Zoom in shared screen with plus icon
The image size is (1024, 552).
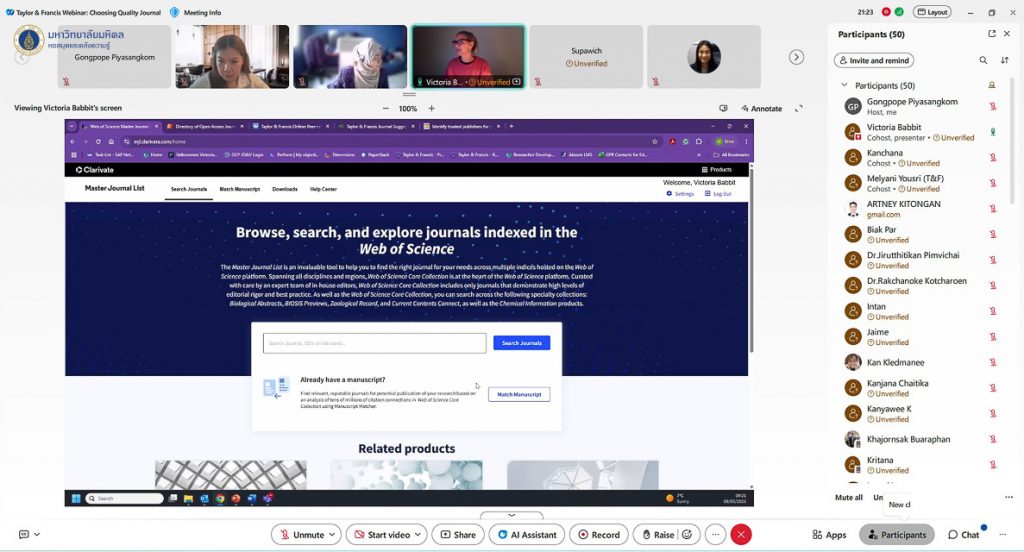(433, 108)
